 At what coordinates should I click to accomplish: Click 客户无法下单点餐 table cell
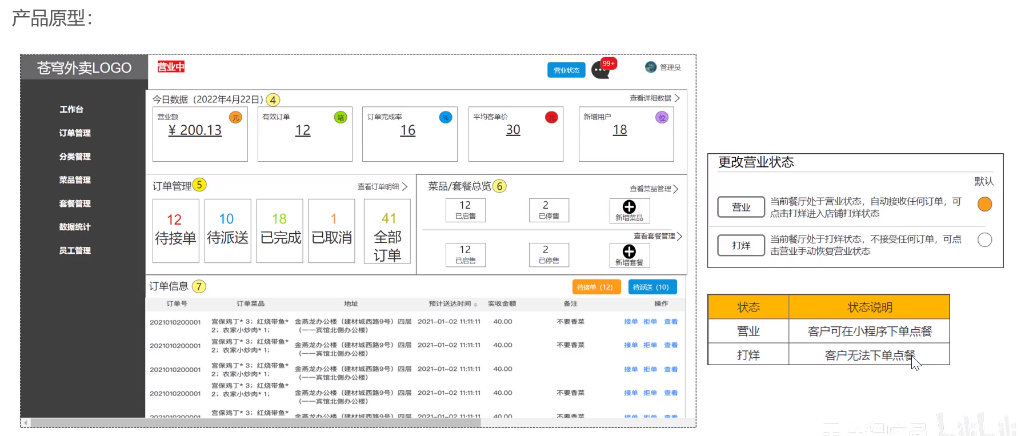pyautogui.click(x=869, y=354)
